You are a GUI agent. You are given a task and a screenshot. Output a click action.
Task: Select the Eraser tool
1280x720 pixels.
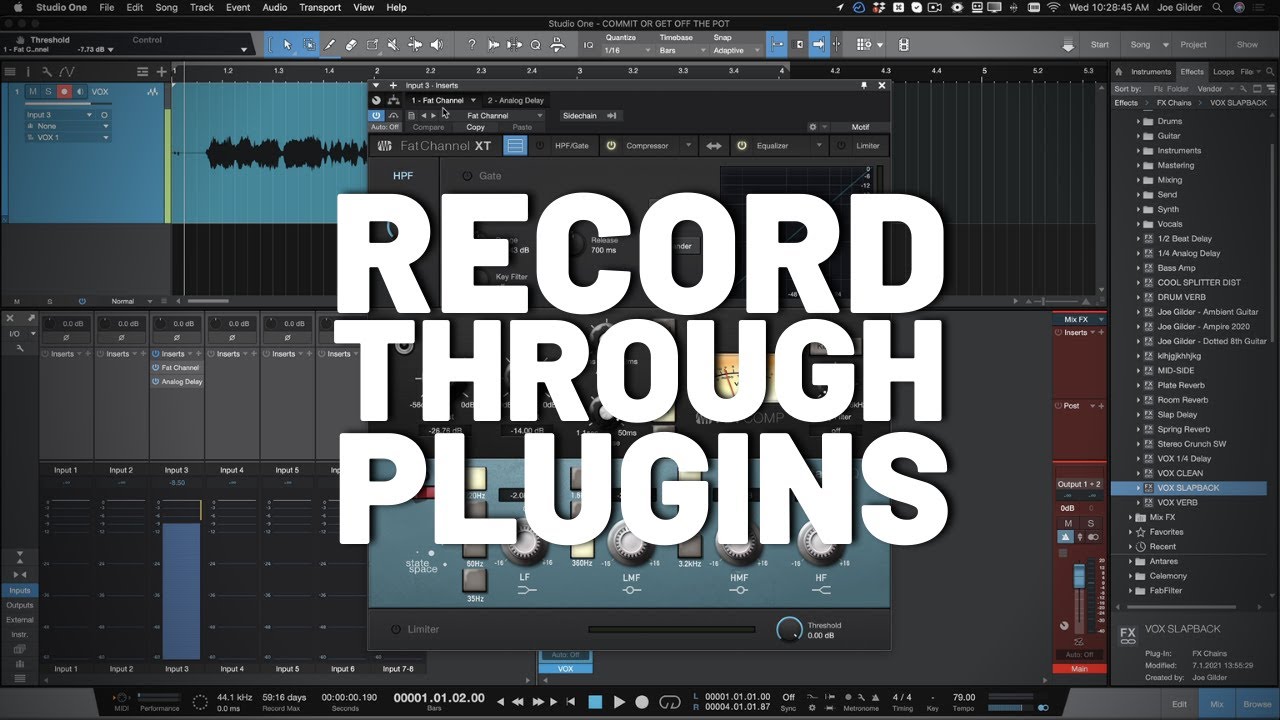coord(351,45)
